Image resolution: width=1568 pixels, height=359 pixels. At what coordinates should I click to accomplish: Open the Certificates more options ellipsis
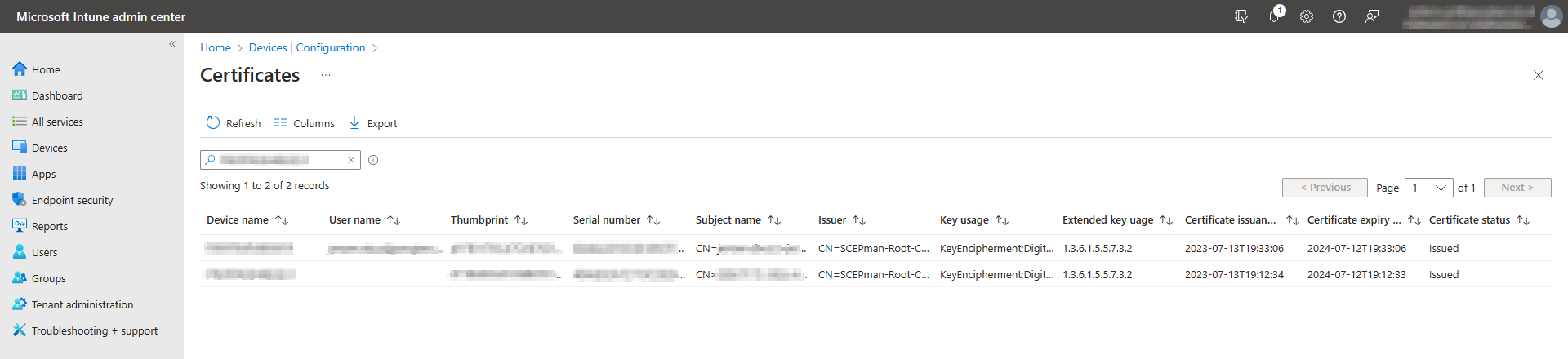click(326, 75)
